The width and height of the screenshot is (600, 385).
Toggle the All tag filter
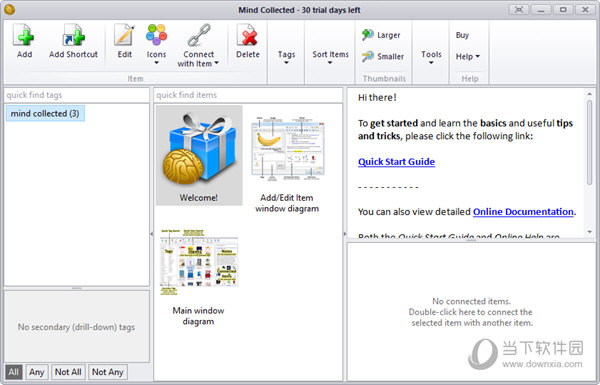point(14,372)
